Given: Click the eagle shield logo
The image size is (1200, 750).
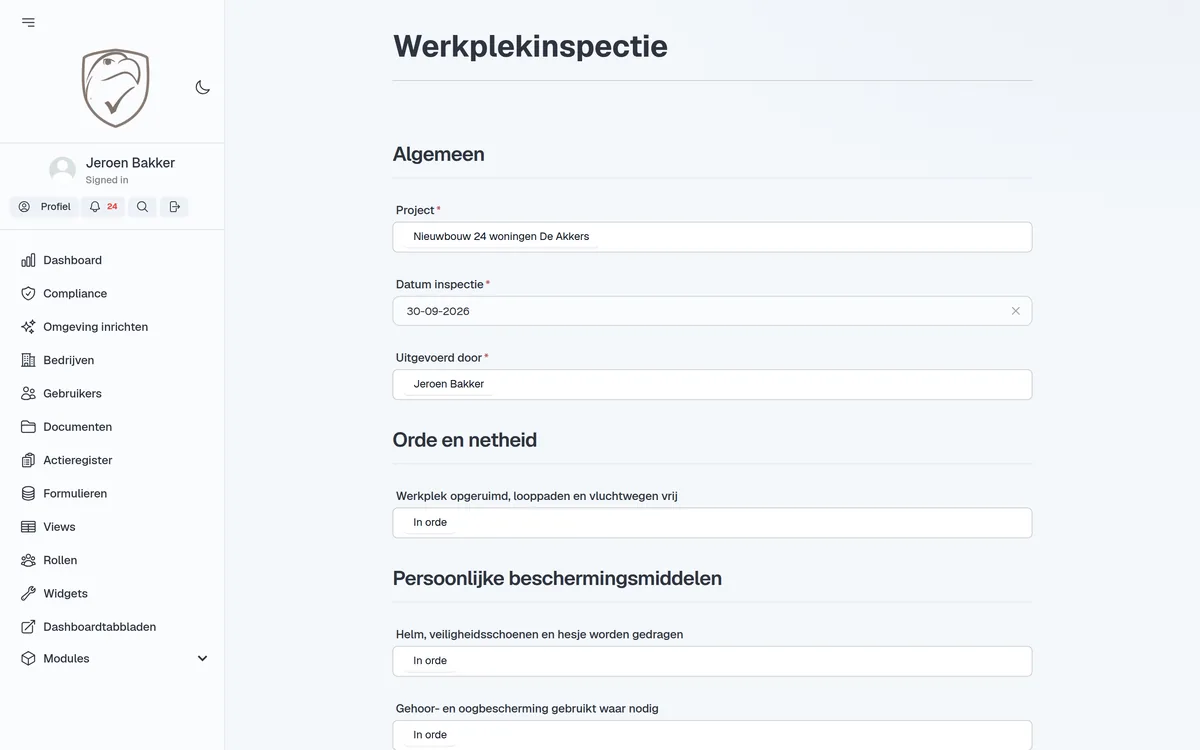Looking at the screenshot, I should [115, 88].
